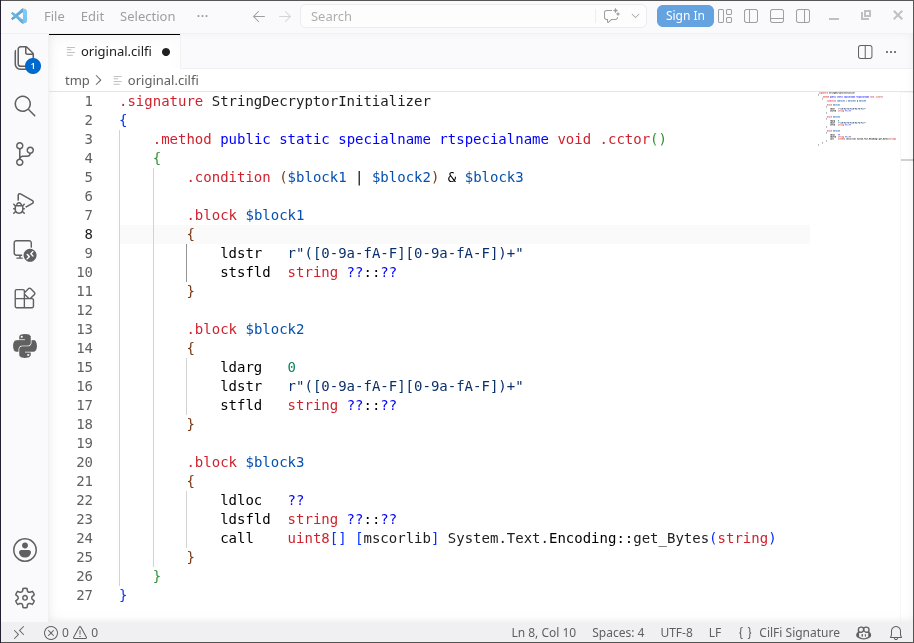
Task: Click the [mscorlib] assembly reference
Action: 397,538
